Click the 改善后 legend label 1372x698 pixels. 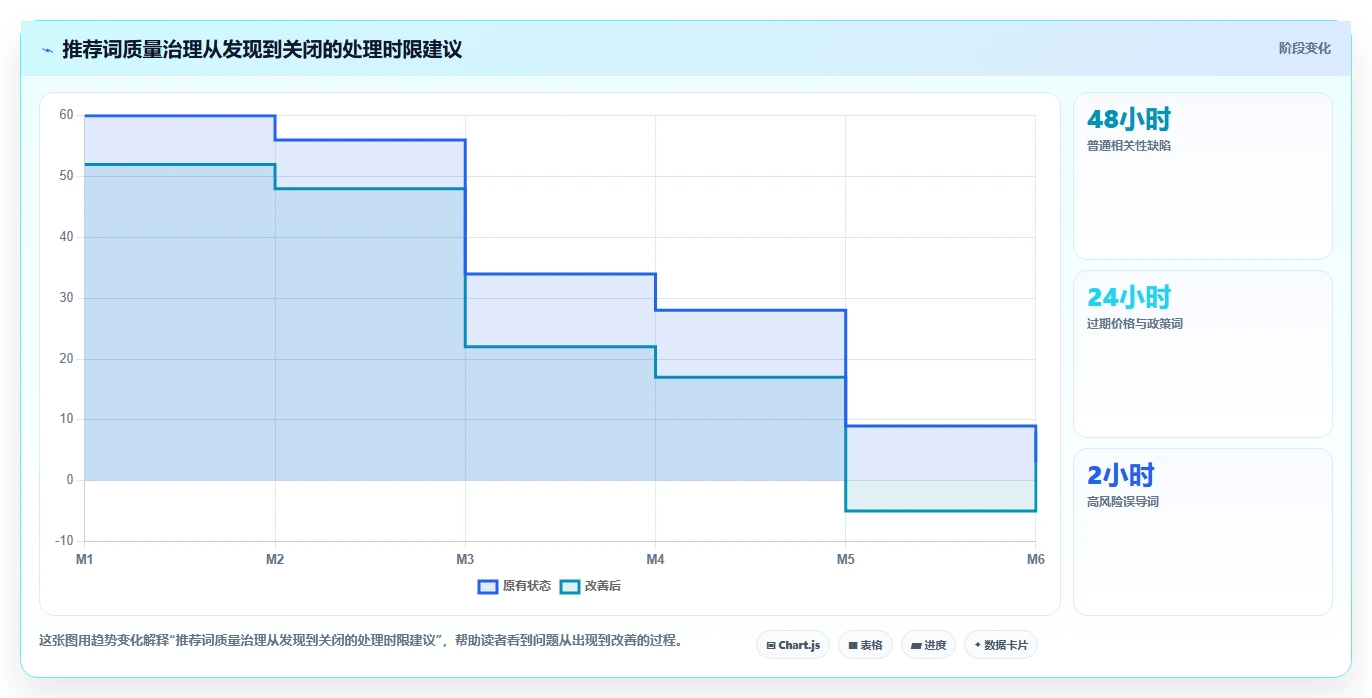(x=603, y=586)
